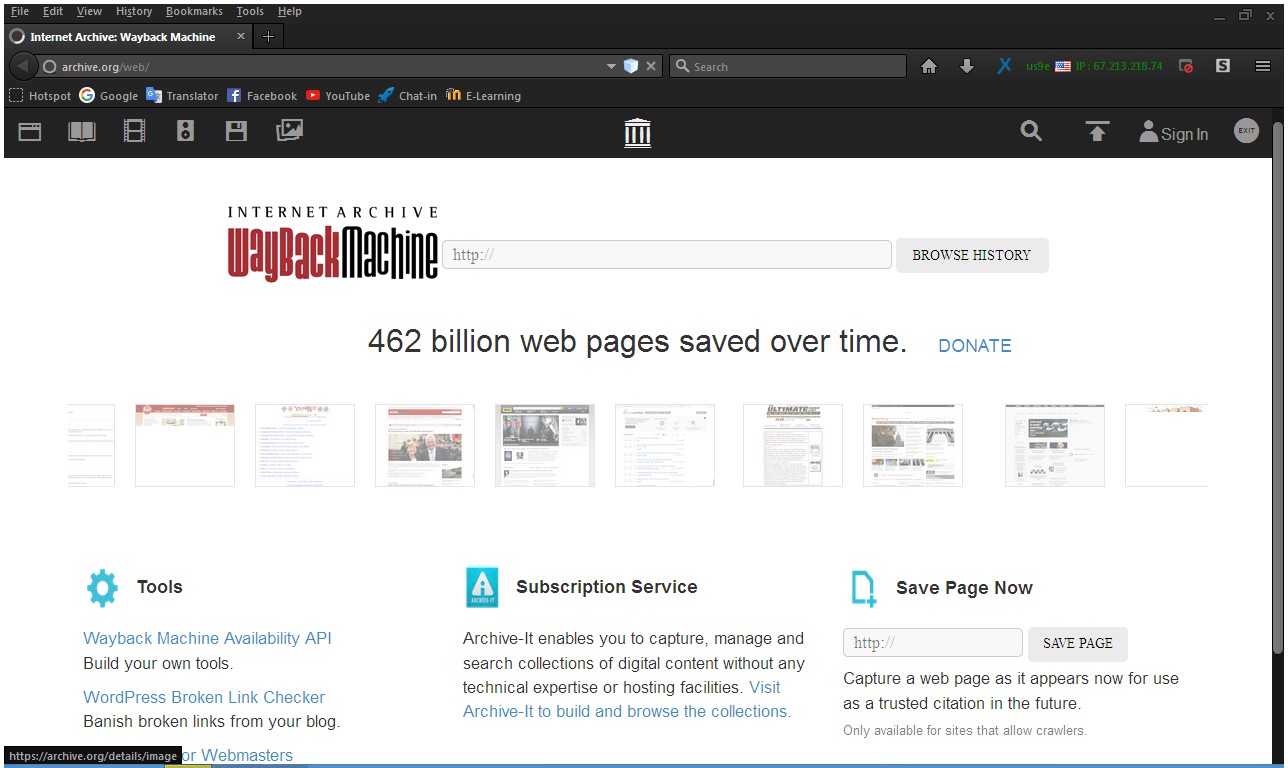Open the Audio speaker icon
The height and width of the screenshot is (768, 1288).
pos(185,131)
